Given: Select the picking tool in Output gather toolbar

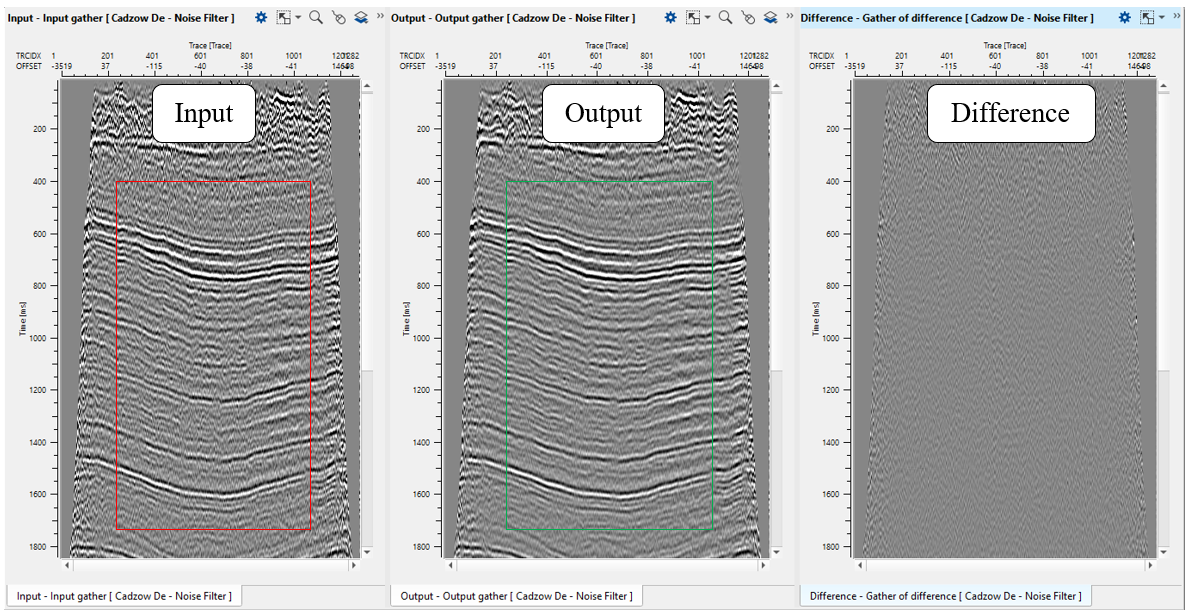Looking at the screenshot, I should [748, 18].
